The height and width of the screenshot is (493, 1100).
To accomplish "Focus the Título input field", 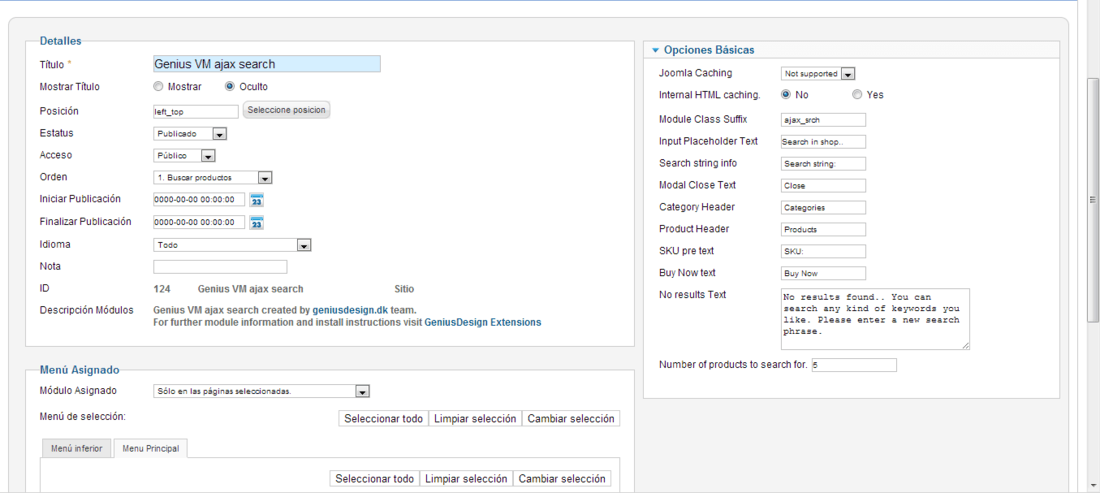I will [267, 64].
